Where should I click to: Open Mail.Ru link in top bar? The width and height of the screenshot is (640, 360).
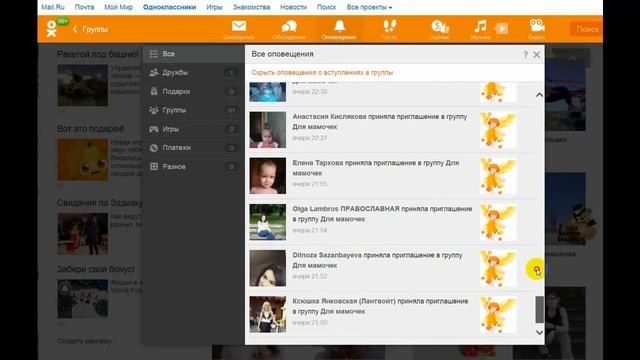53,7
